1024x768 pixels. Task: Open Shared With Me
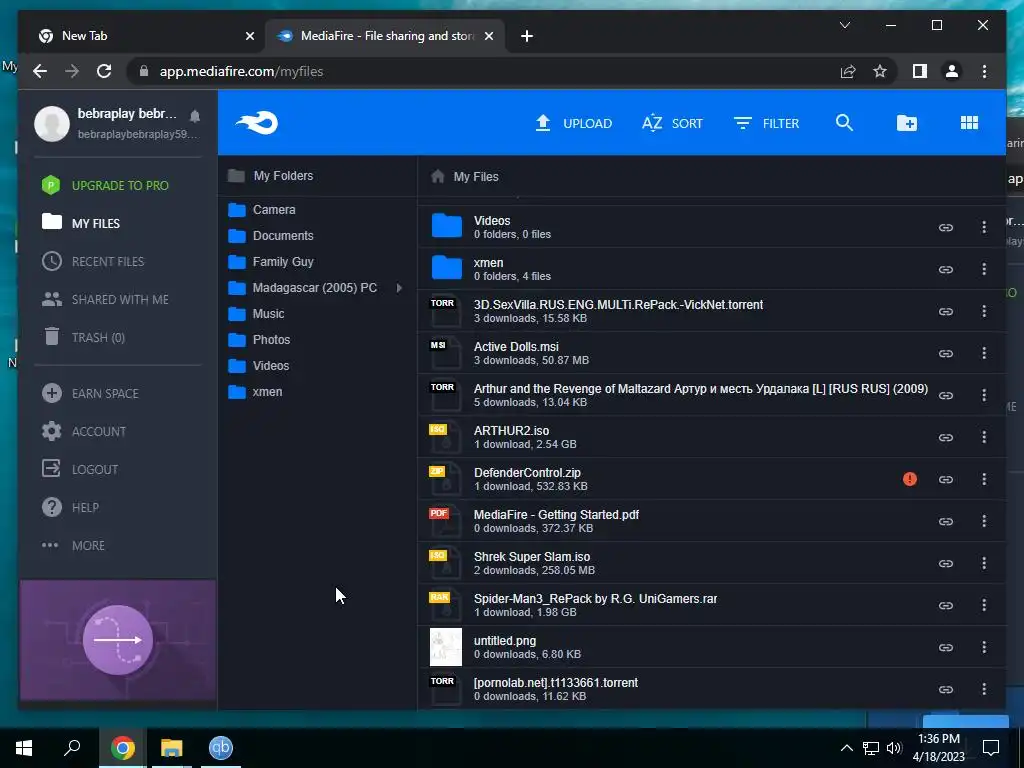[x=105, y=299]
